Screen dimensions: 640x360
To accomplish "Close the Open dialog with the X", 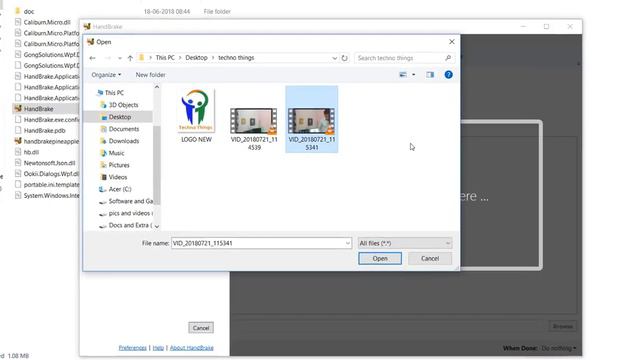I will (451, 42).
